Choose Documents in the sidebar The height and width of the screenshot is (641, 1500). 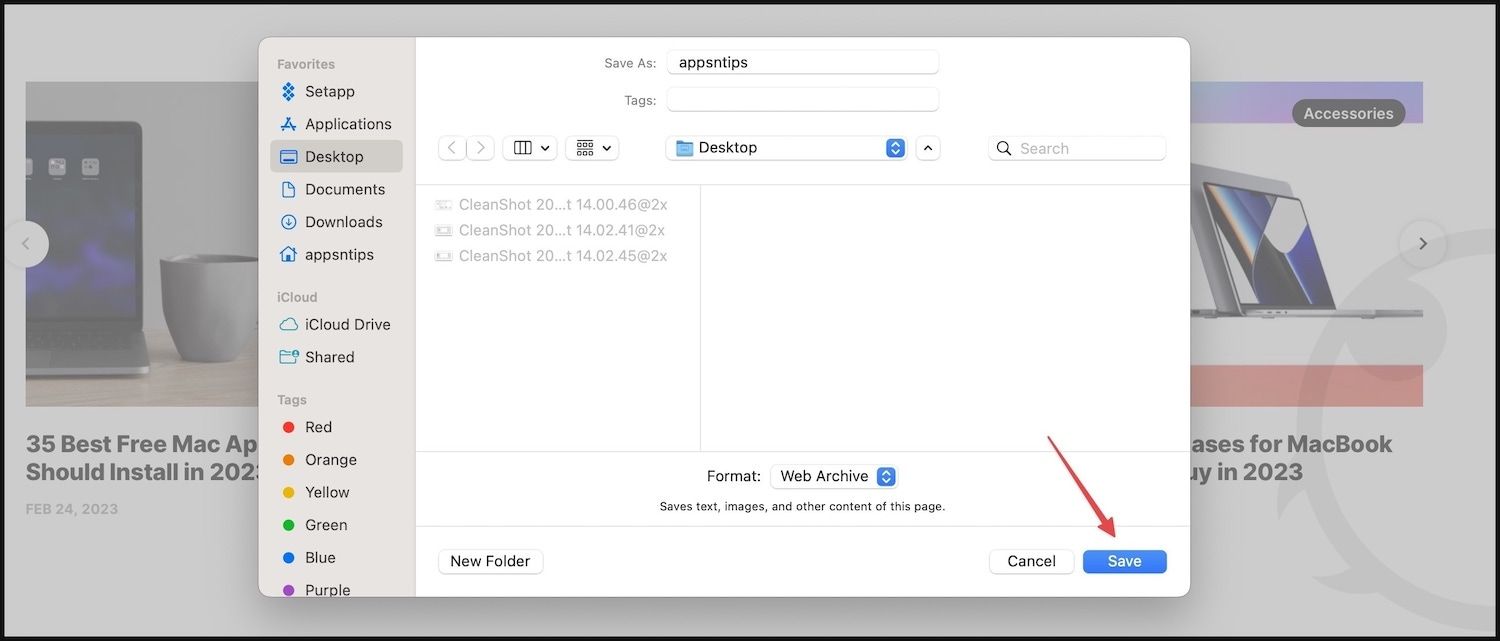[x=344, y=189]
